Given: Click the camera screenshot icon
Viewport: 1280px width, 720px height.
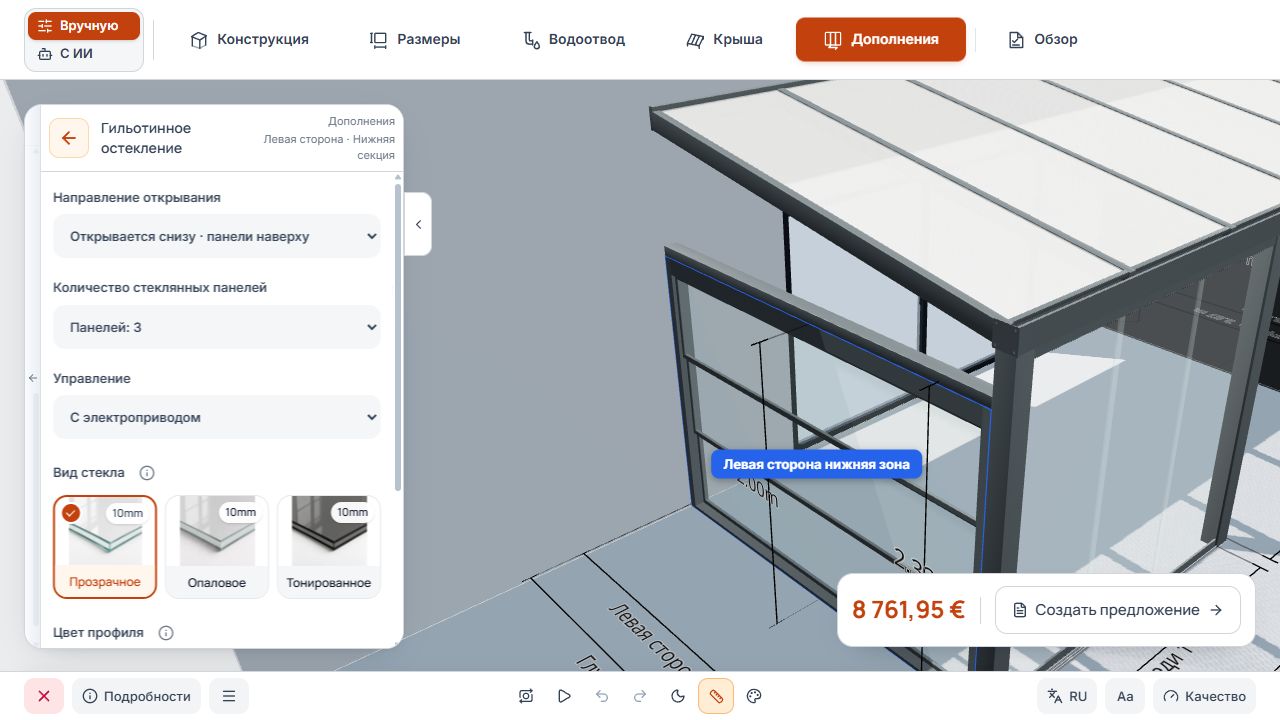Looking at the screenshot, I should (x=526, y=696).
